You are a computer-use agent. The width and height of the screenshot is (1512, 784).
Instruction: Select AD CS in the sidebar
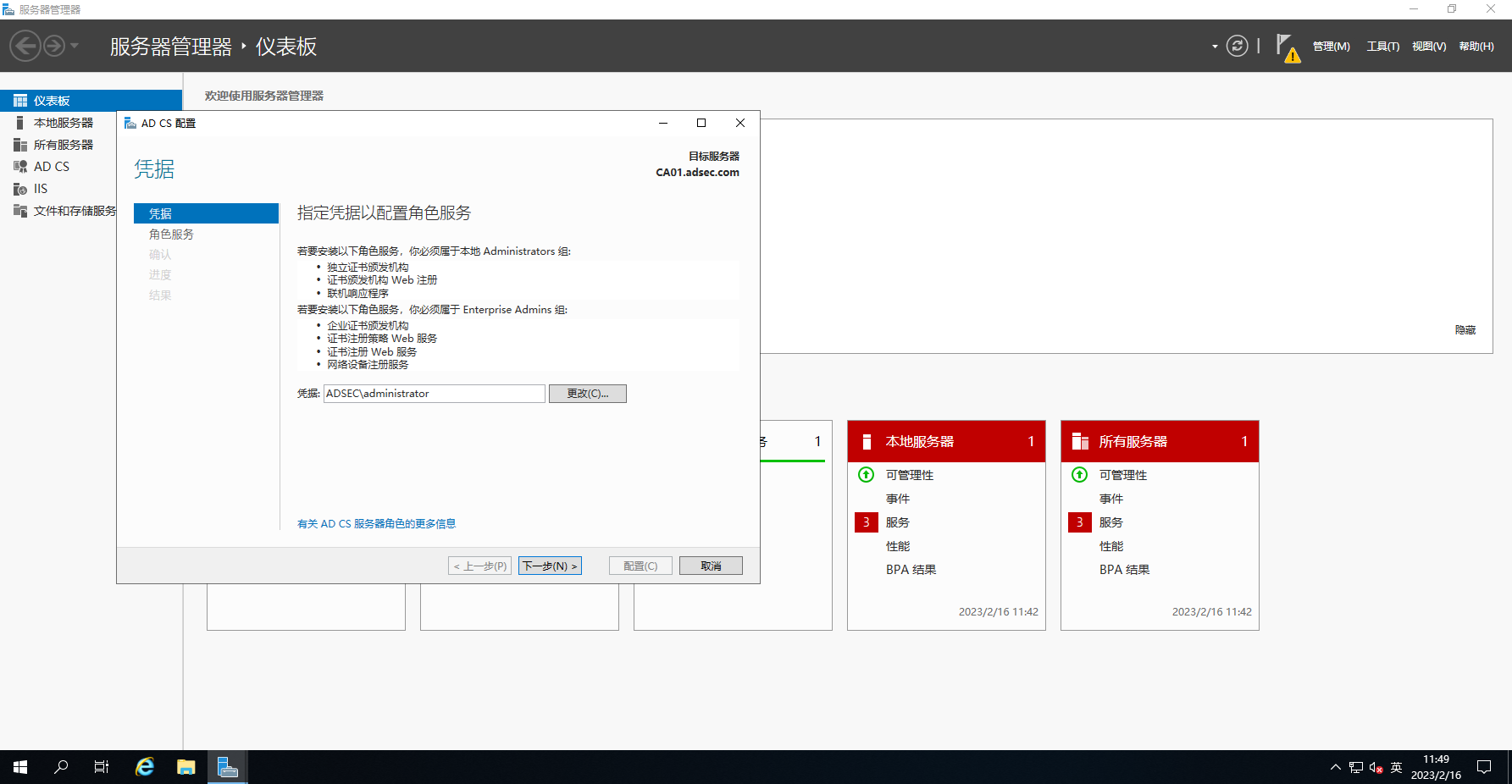click(x=52, y=167)
